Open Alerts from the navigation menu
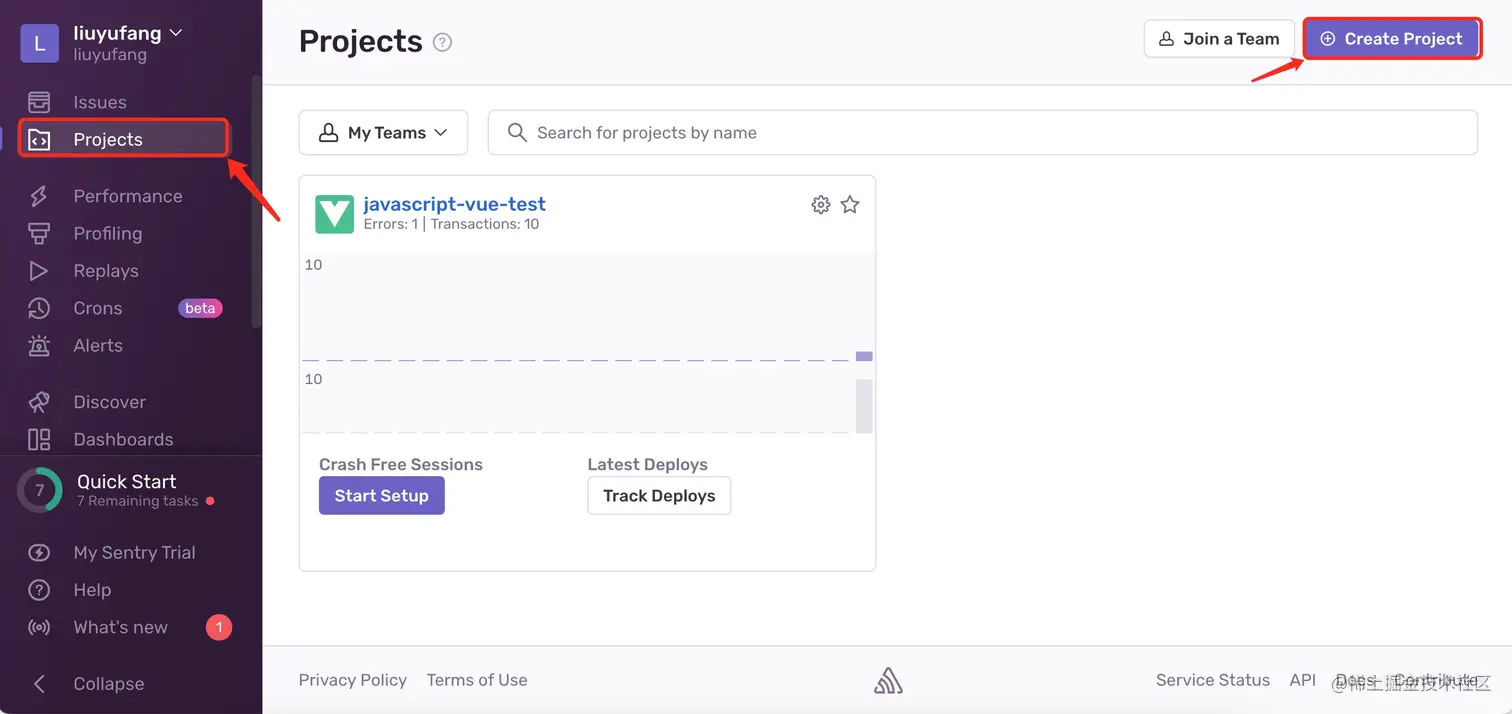 pos(98,345)
